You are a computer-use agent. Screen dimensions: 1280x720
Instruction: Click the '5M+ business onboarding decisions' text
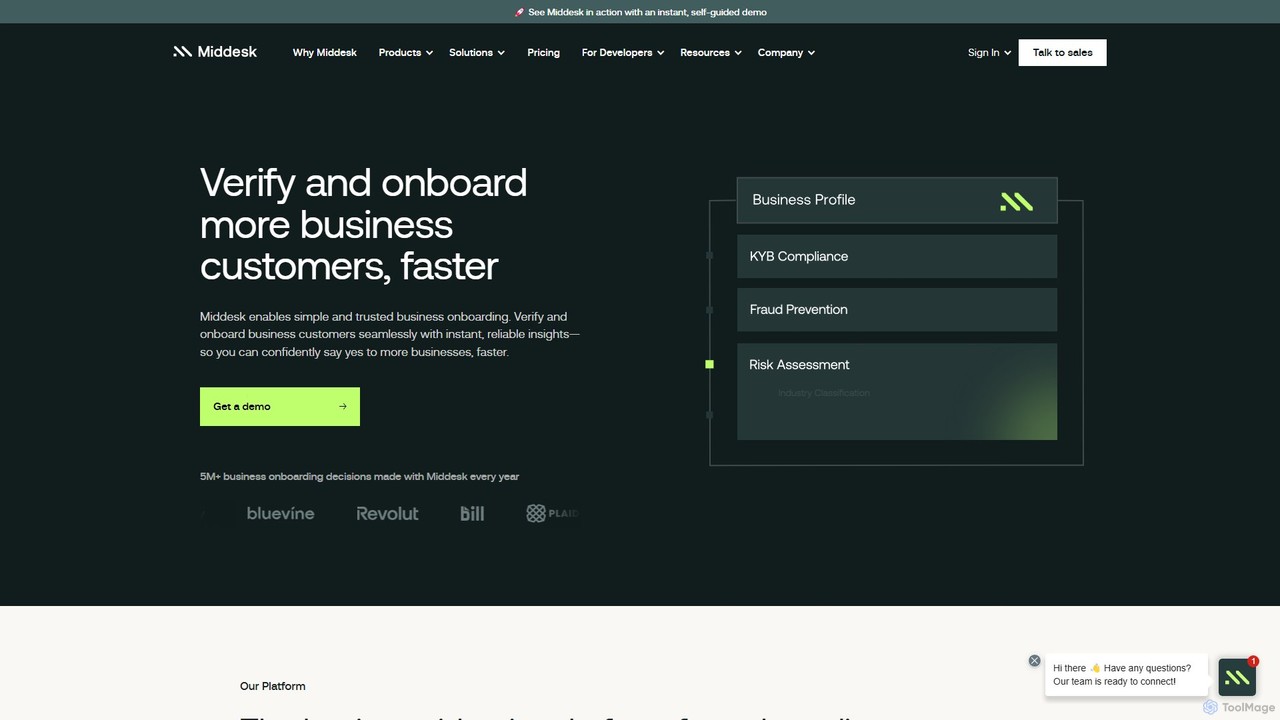(360, 476)
